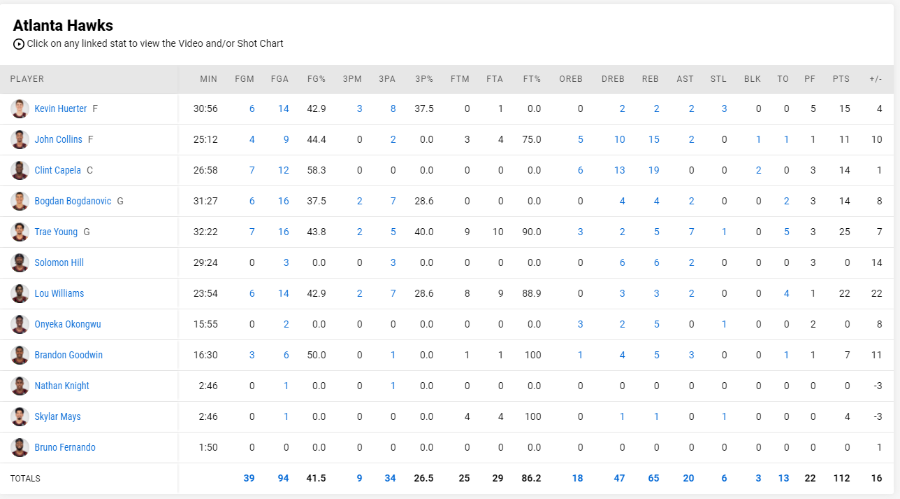The image size is (900, 499).
Task: View Clint Capela's 2 blocks
Action: point(758,171)
